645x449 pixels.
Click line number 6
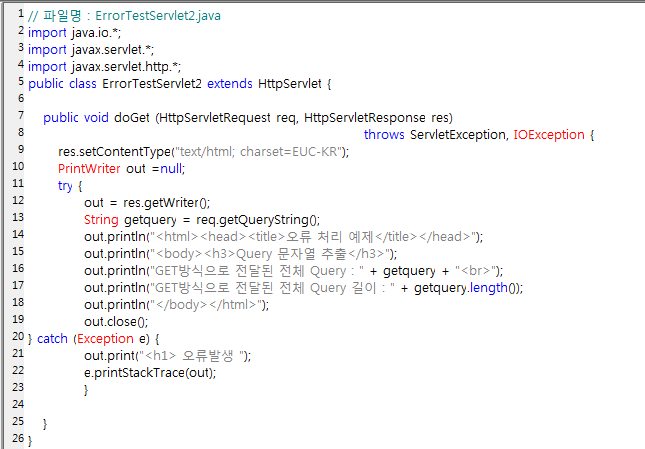pos(21,98)
